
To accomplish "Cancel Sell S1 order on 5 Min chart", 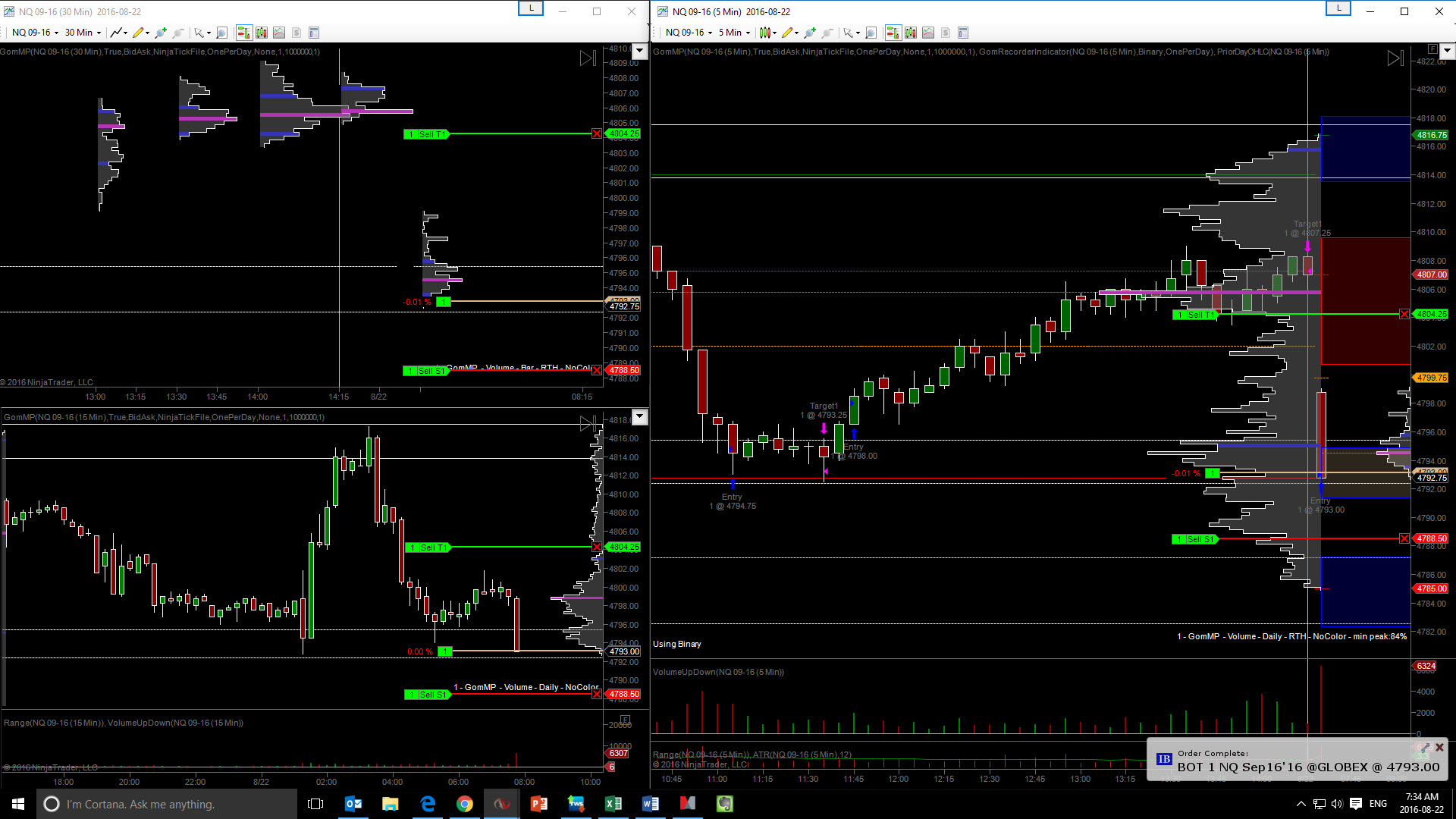I will click(1404, 539).
